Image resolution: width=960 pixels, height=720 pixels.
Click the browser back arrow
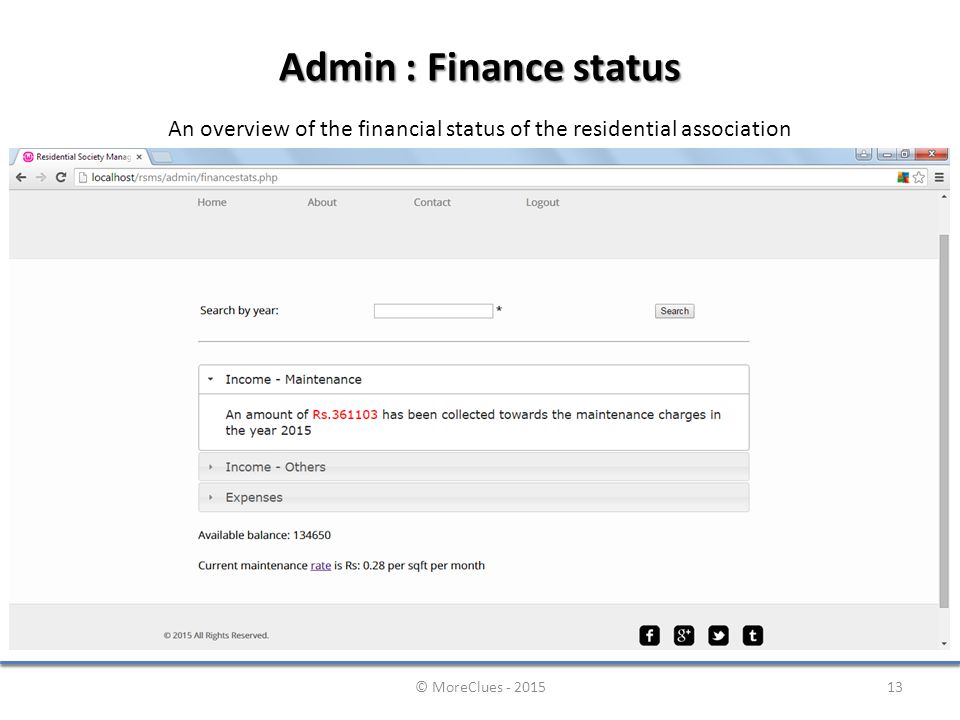pyautogui.click(x=21, y=178)
